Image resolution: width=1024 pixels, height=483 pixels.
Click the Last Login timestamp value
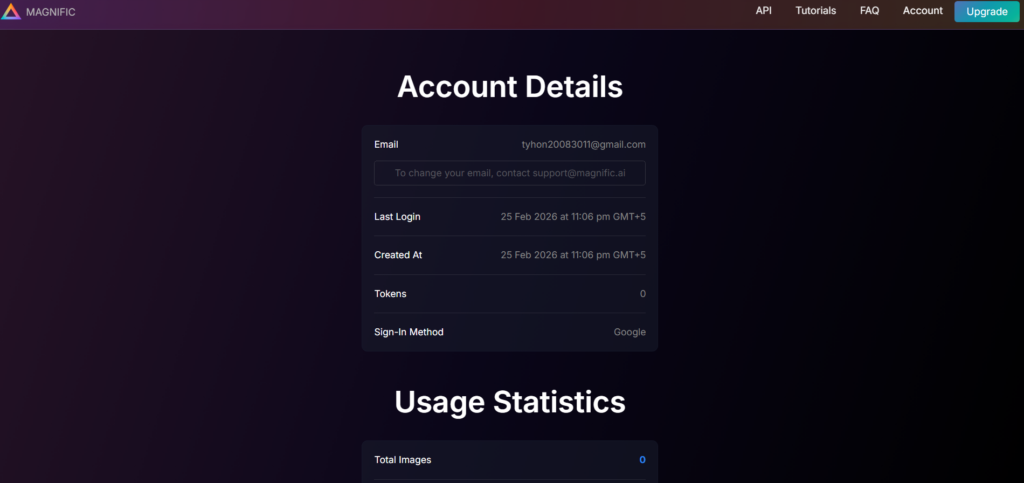coord(573,217)
